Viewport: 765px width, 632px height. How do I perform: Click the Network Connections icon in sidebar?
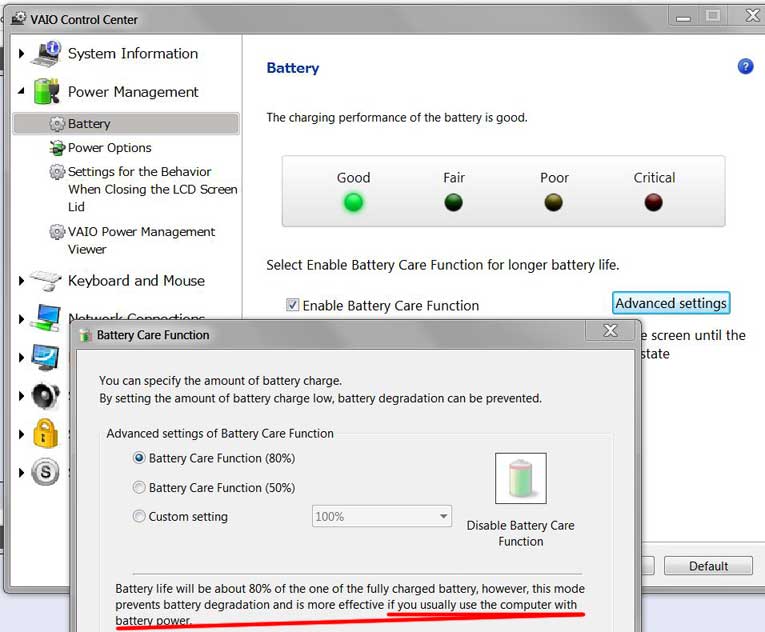point(46,318)
